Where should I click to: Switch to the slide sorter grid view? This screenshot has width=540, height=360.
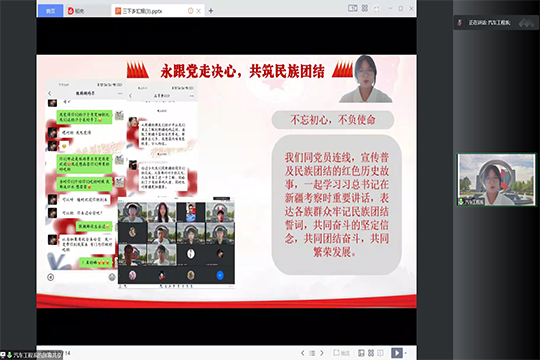click(371, 353)
